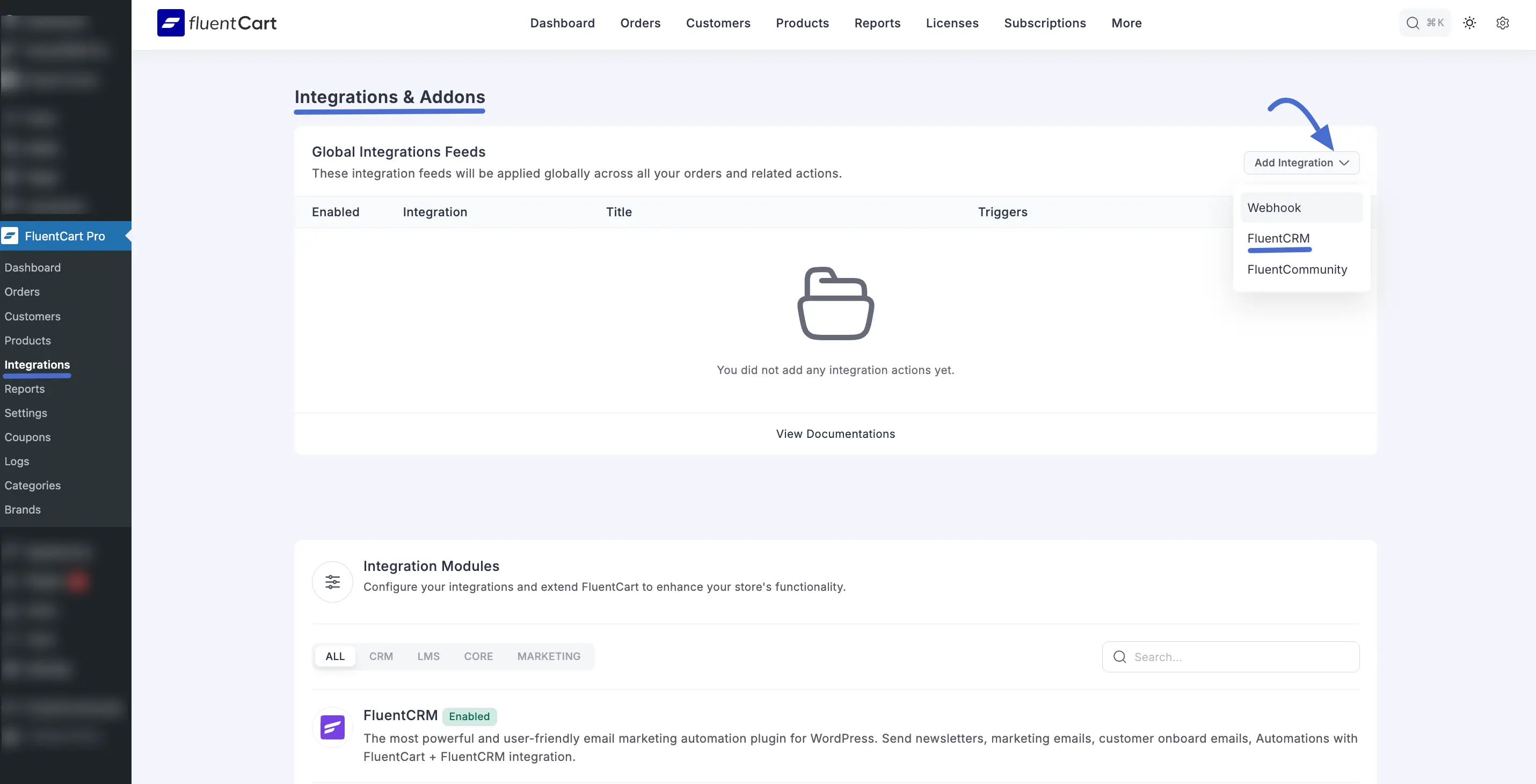
Task: Click the Integration Modules sliders icon
Action: pos(332,582)
